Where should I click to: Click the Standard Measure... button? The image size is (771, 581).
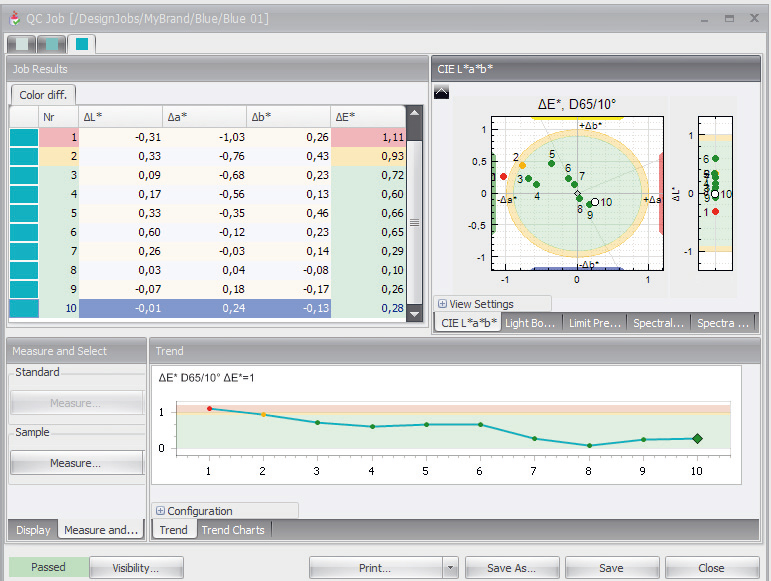pyautogui.click(x=76, y=403)
